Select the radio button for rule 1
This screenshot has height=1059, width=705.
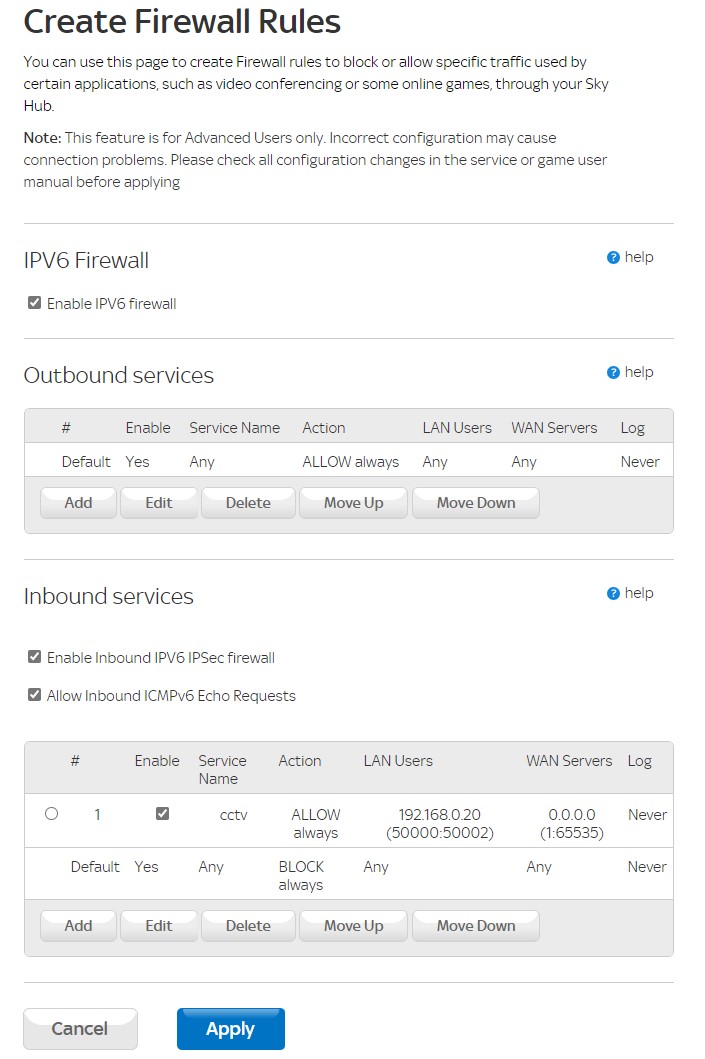[x=52, y=814]
